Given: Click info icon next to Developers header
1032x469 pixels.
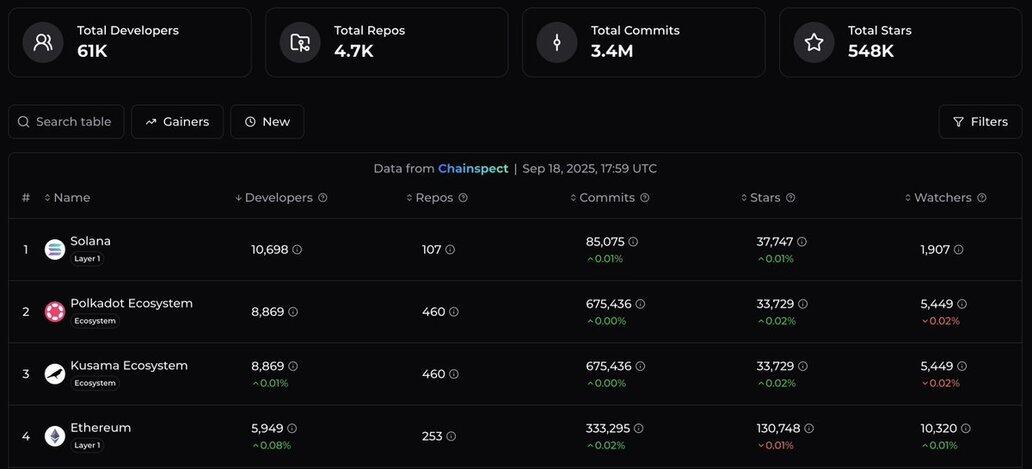Looking at the screenshot, I should (322, 197).
